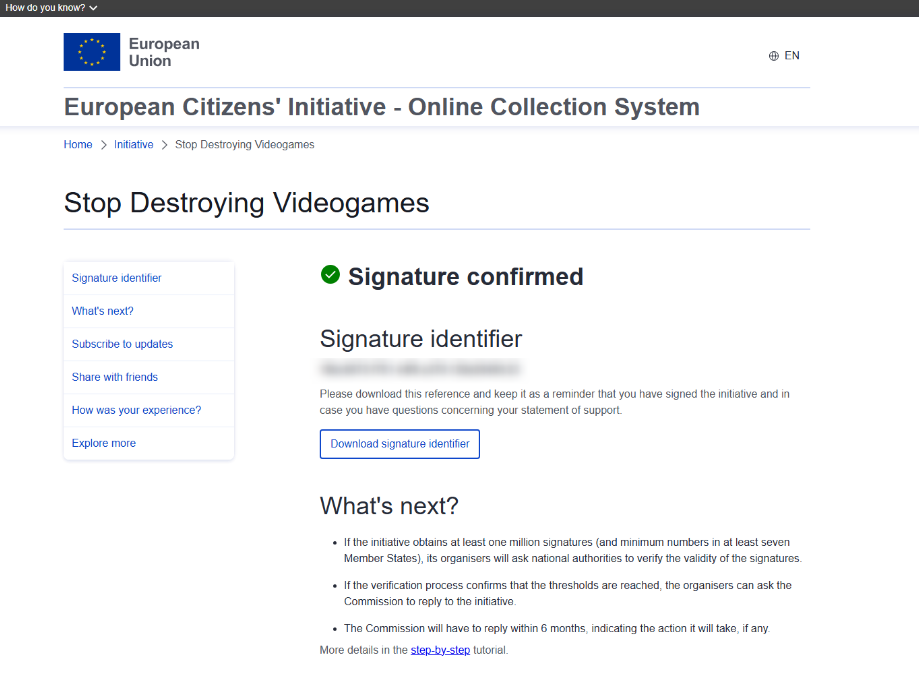Expand the 'How do you know?' dropdown
919x687 pixels.
coord(51,8)
